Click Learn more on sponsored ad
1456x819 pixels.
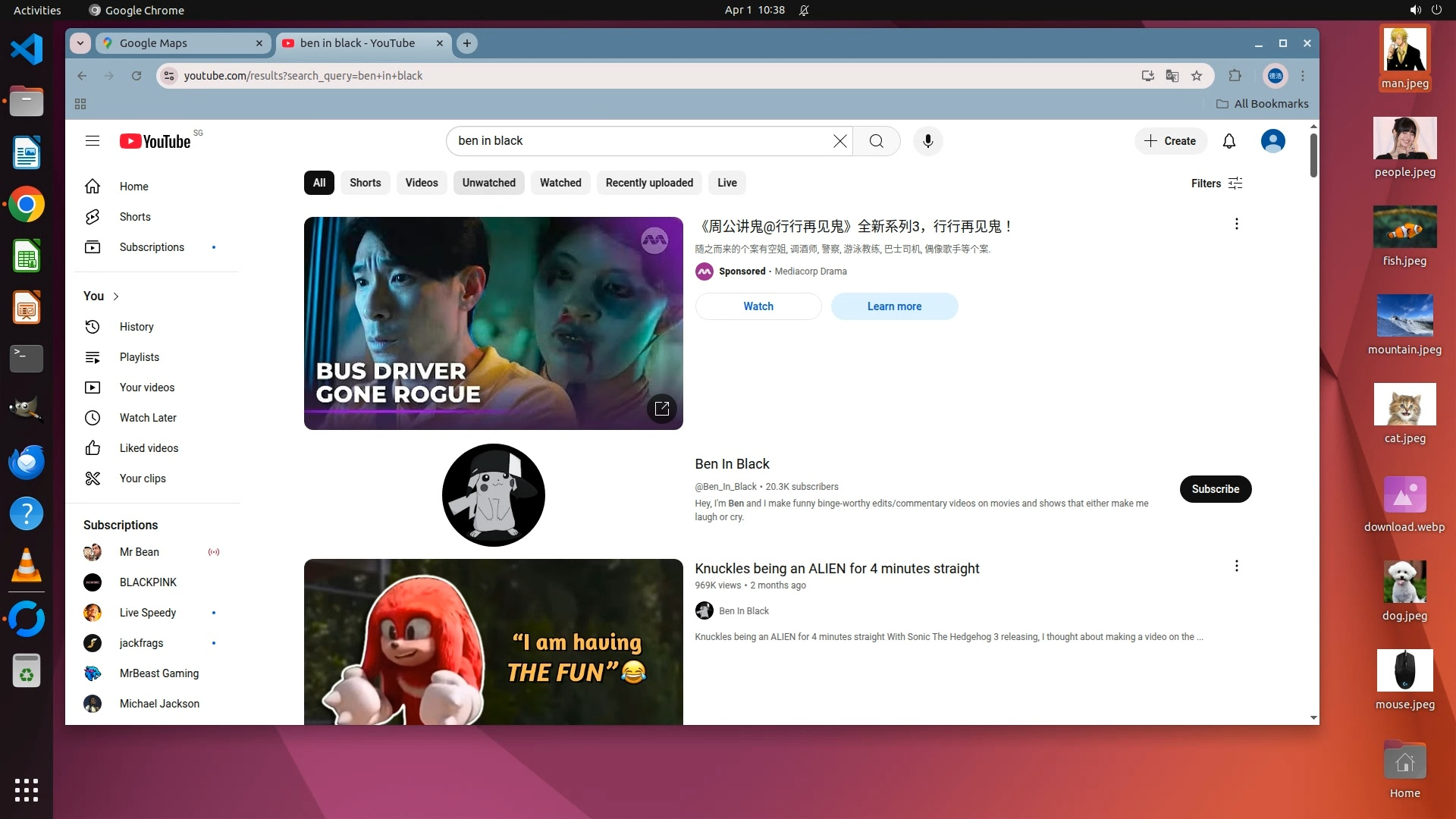click(x=894, y=306)
